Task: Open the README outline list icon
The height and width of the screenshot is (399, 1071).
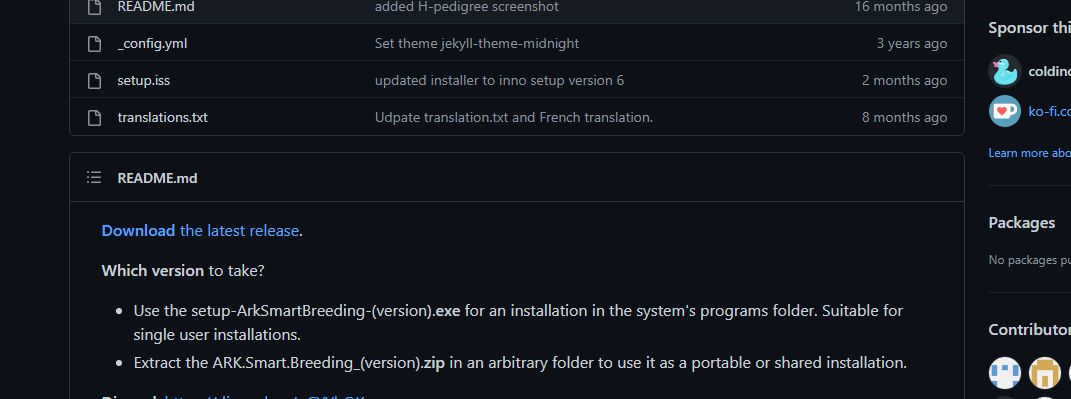Action: click(94, 178)
